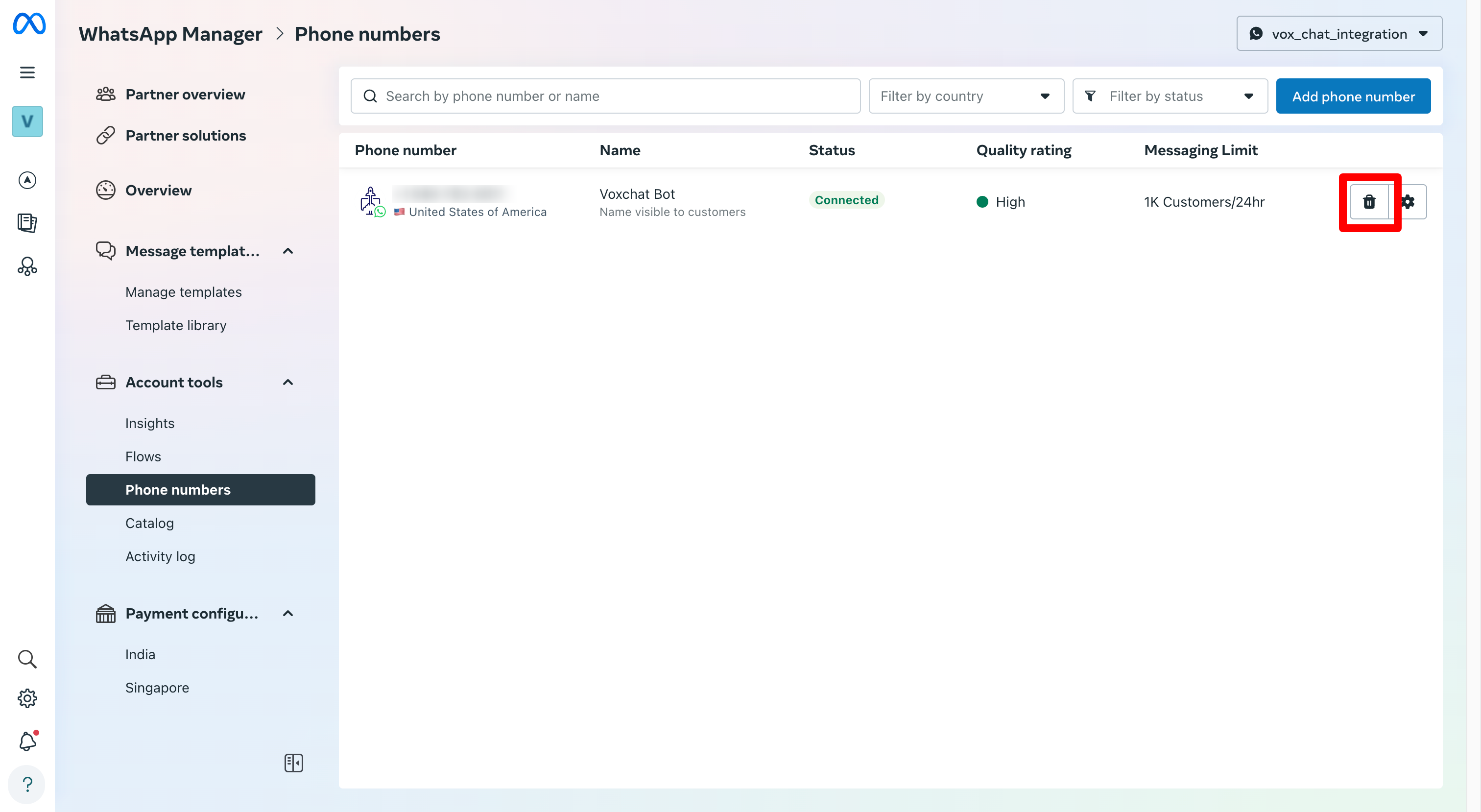
Task: Click the sidebar settings gear icon
Action: click(27, 699)
